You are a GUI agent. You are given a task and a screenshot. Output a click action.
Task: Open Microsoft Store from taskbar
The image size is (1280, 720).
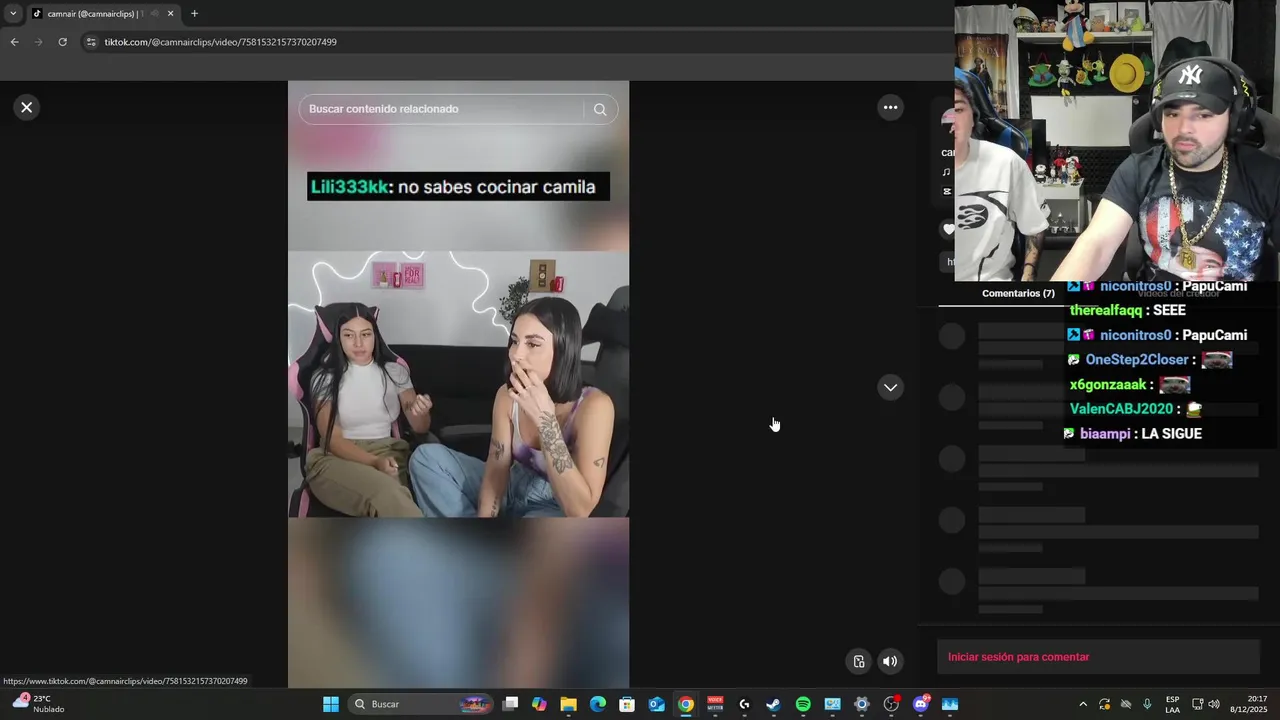pyautogui.click(x=627, y=704)
